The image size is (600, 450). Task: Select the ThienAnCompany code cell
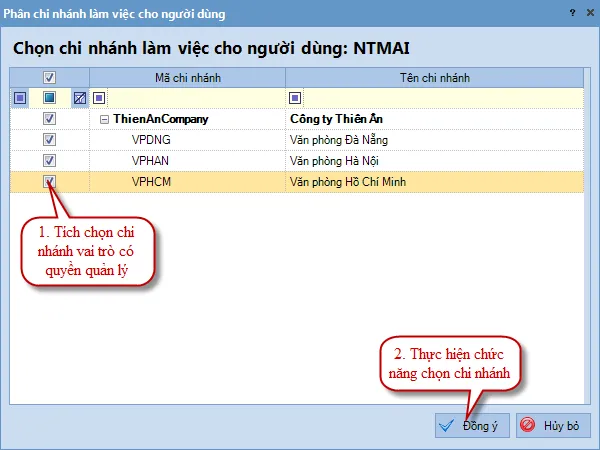tap(188, 119)
